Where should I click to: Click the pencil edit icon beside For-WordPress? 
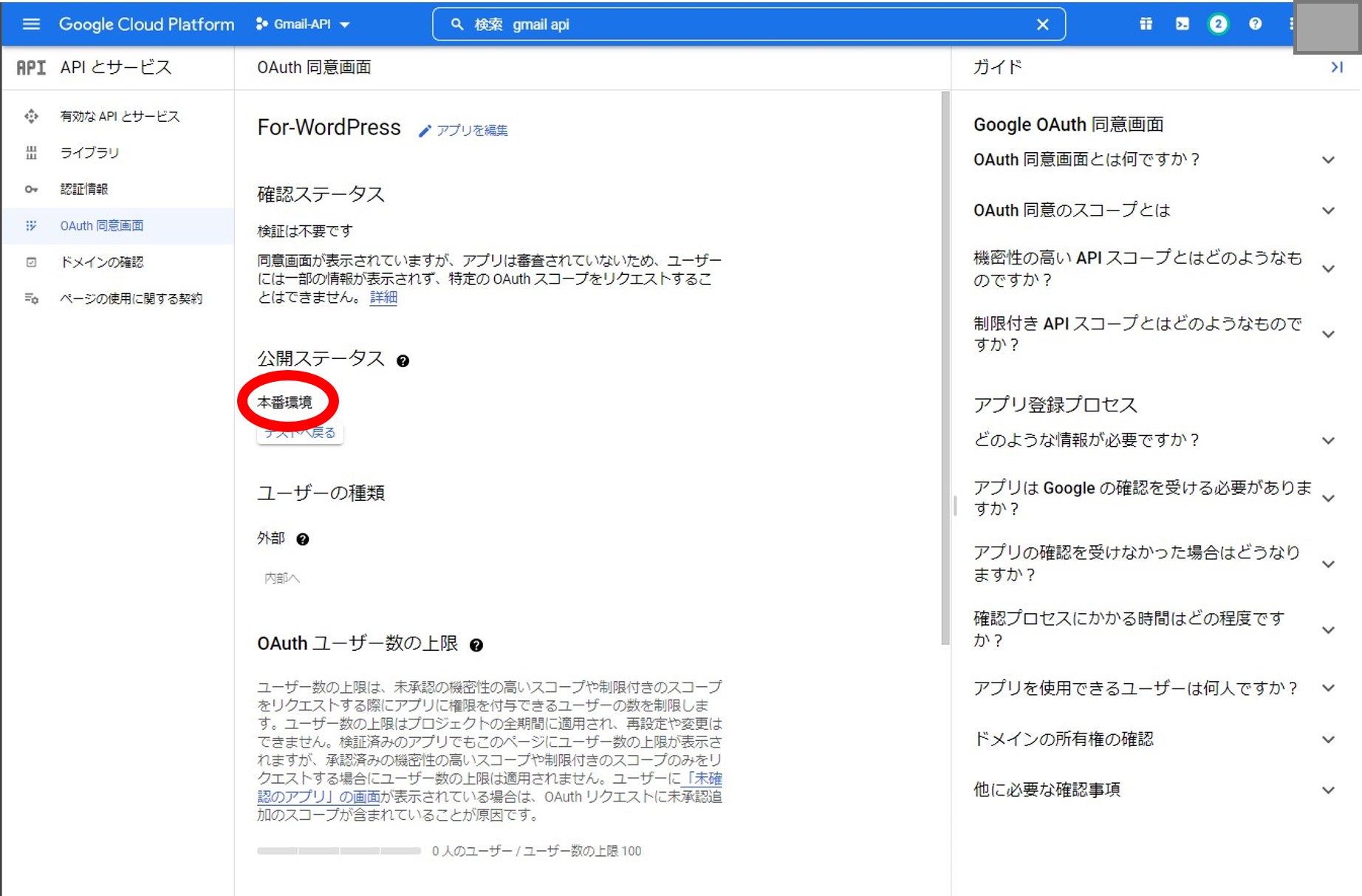(x=425, y=131)
